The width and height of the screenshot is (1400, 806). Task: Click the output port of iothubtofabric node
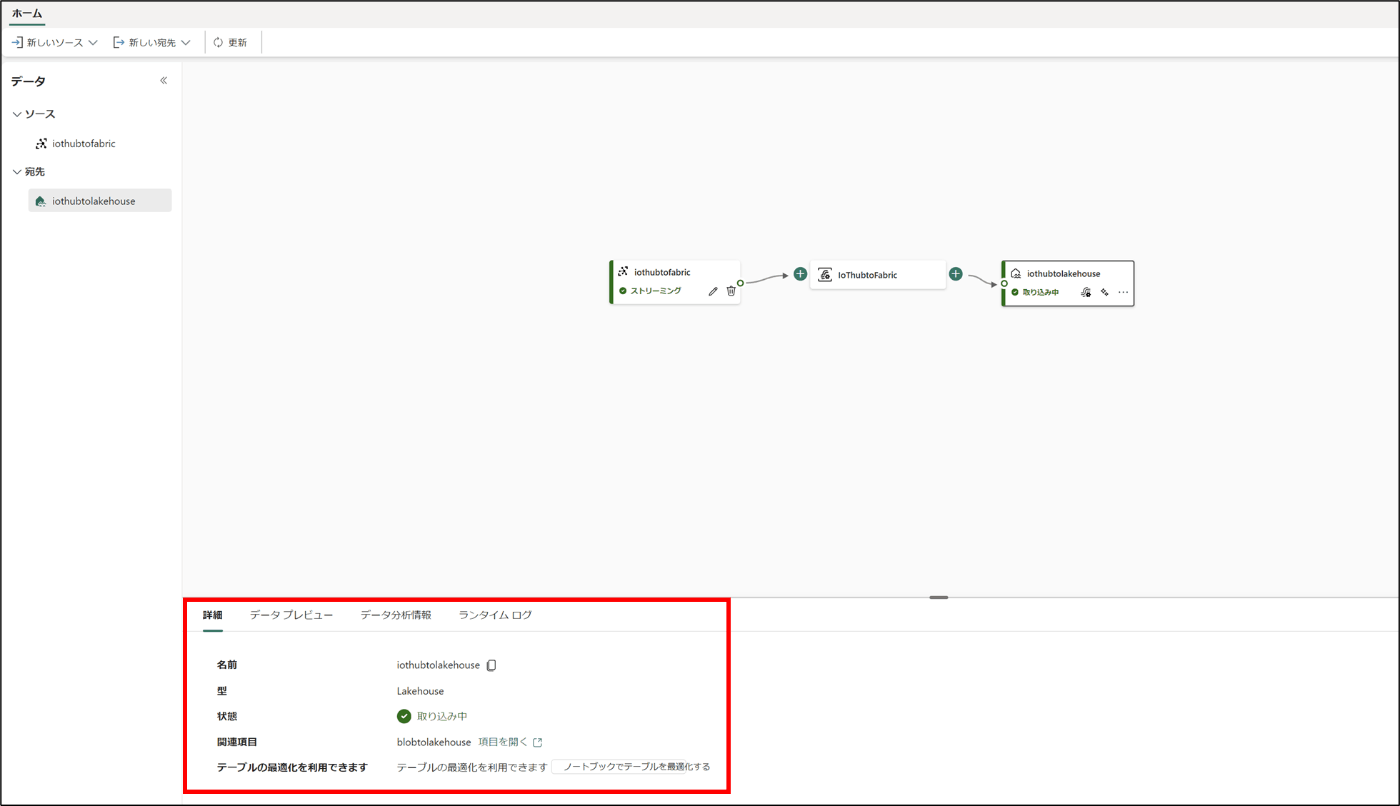[x=740, y=283]
